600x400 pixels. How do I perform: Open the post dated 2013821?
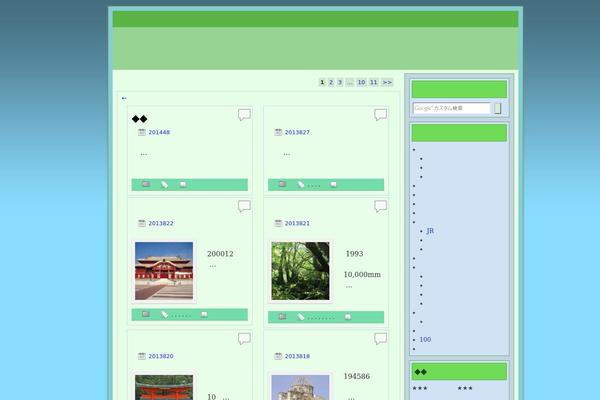pos(297,223)
